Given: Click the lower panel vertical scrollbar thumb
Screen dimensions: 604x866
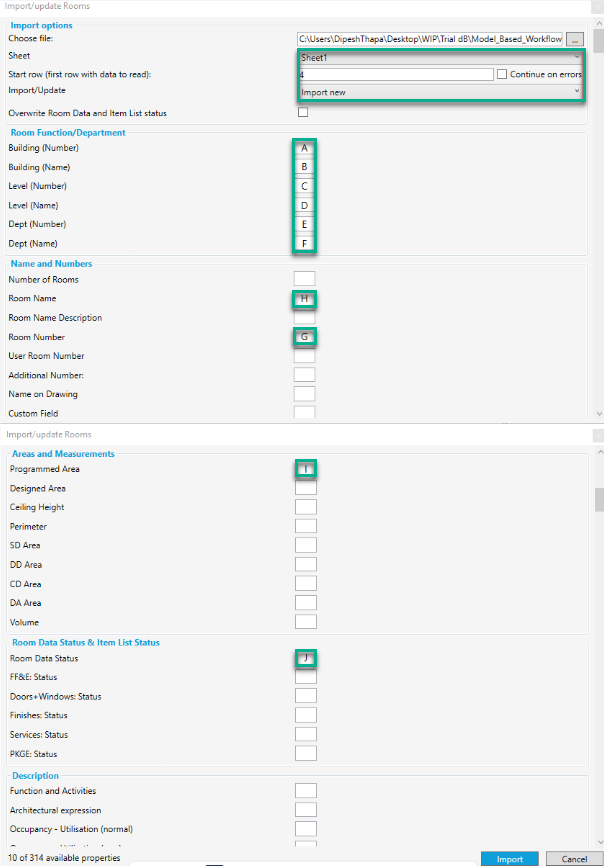Looking at the screenshot, I should [598, 497].
